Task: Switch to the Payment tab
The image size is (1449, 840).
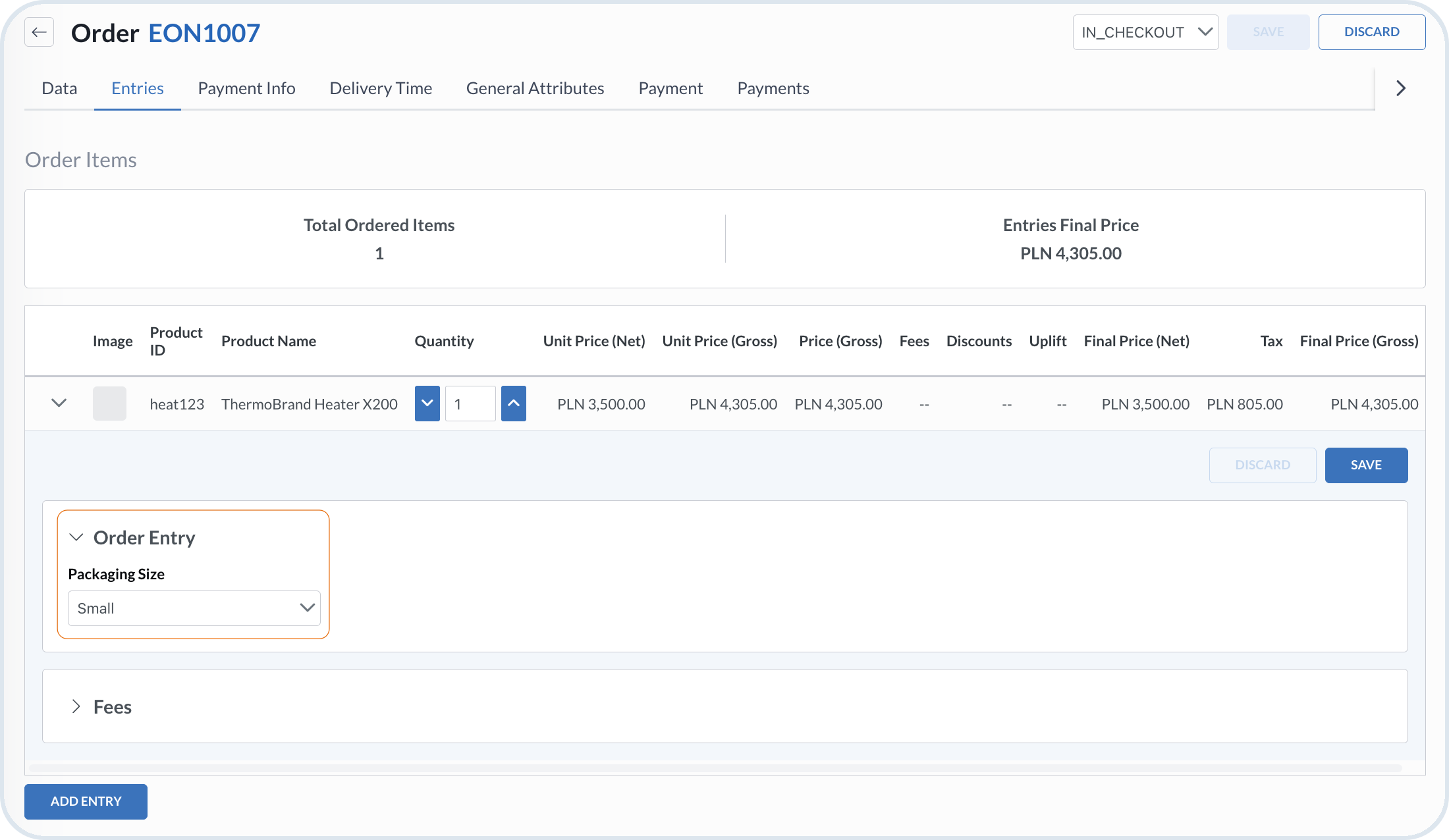Action: [x=671, y=88]
